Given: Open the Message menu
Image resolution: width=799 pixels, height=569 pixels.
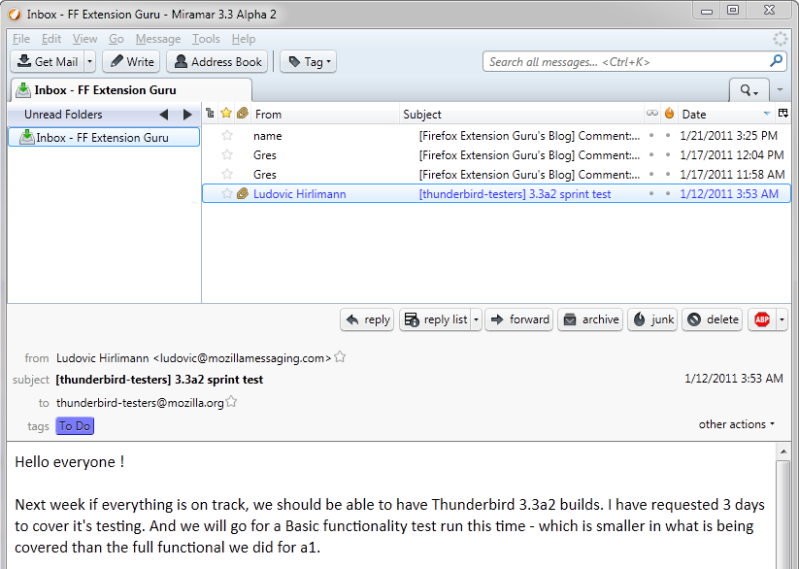Looking at the screenshot, I should pyautogui.click(x=158, y=39).
